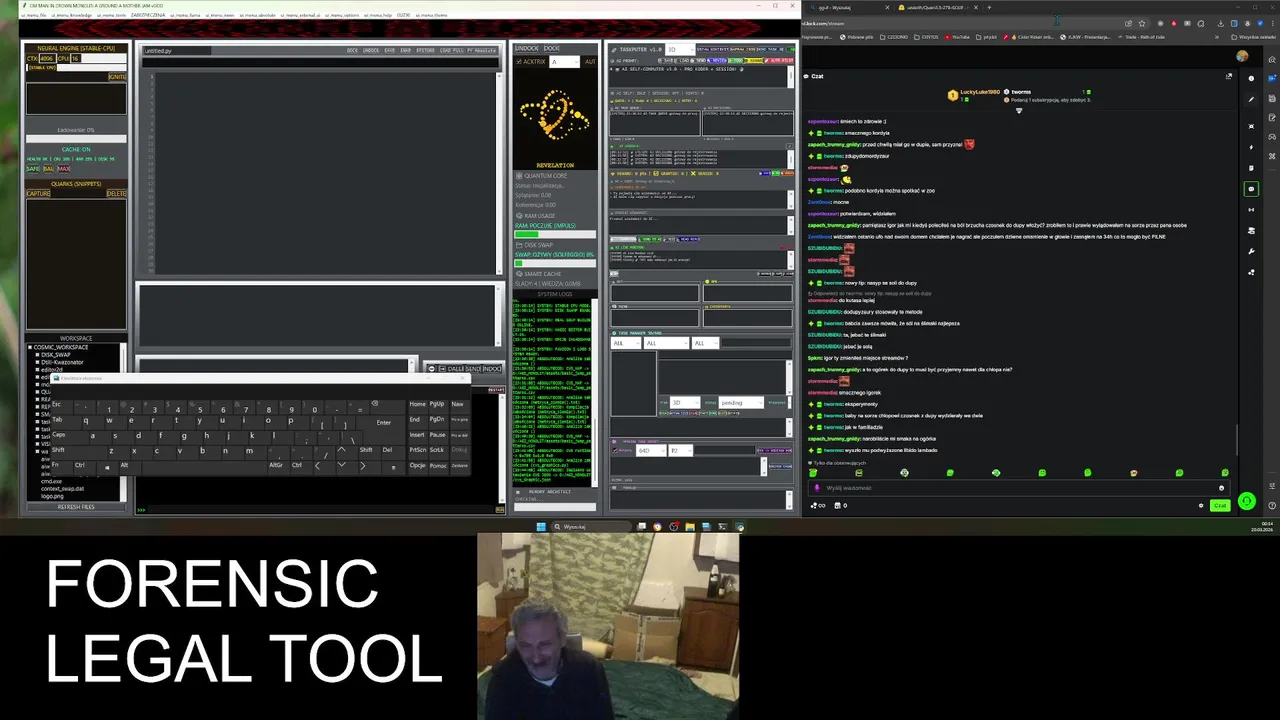The width and height of the screenshot is (1280, 720).
Task: Click the loading progress bar under Ładowanie
Action: tap(76, 139)
